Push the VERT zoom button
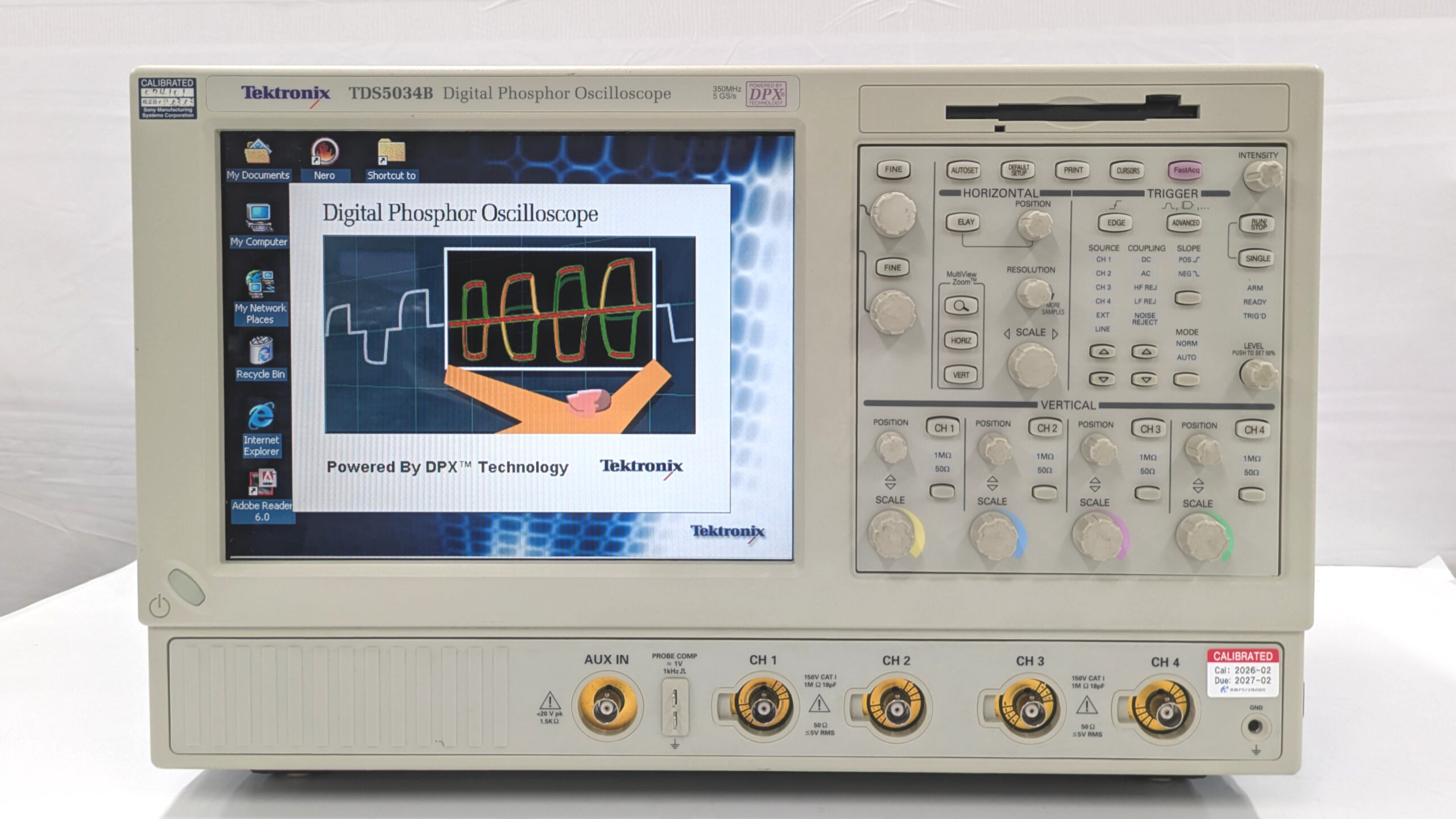The height and width of the screenshot is (819, 1456). pyautogui.click(x=961, y=375)
